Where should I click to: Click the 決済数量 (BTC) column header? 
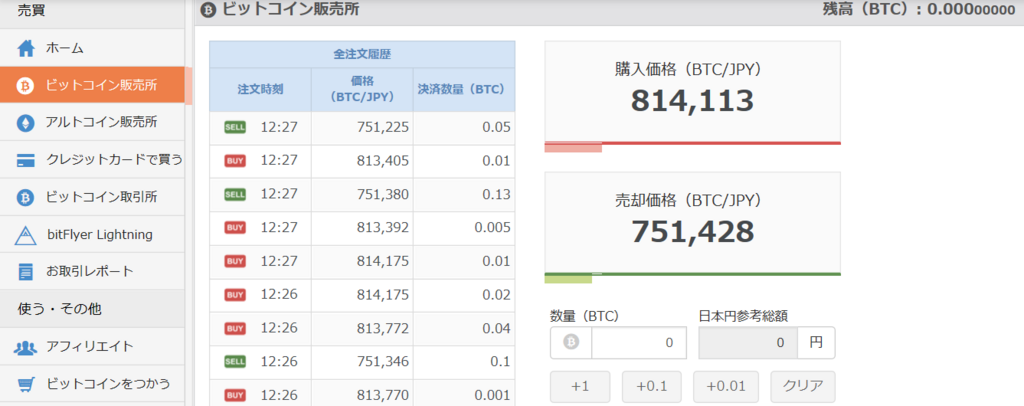click(x=464, y=90)
